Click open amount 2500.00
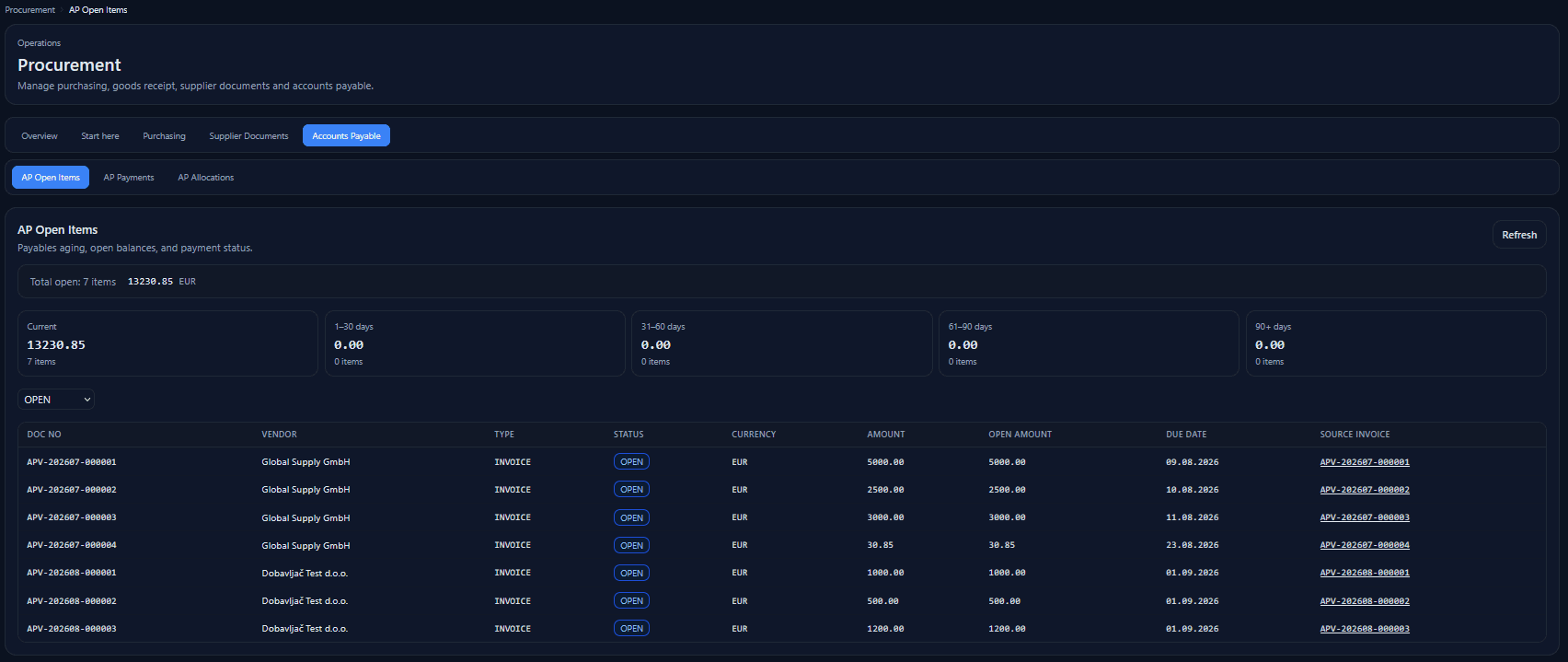 [x=1007, y=490]
